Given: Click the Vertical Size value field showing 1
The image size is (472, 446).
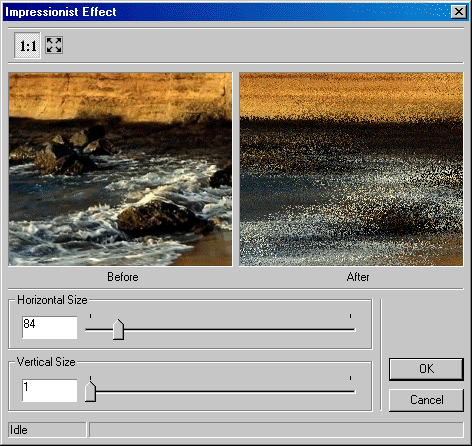Looking at the screenshot, I should pos(50,390).
